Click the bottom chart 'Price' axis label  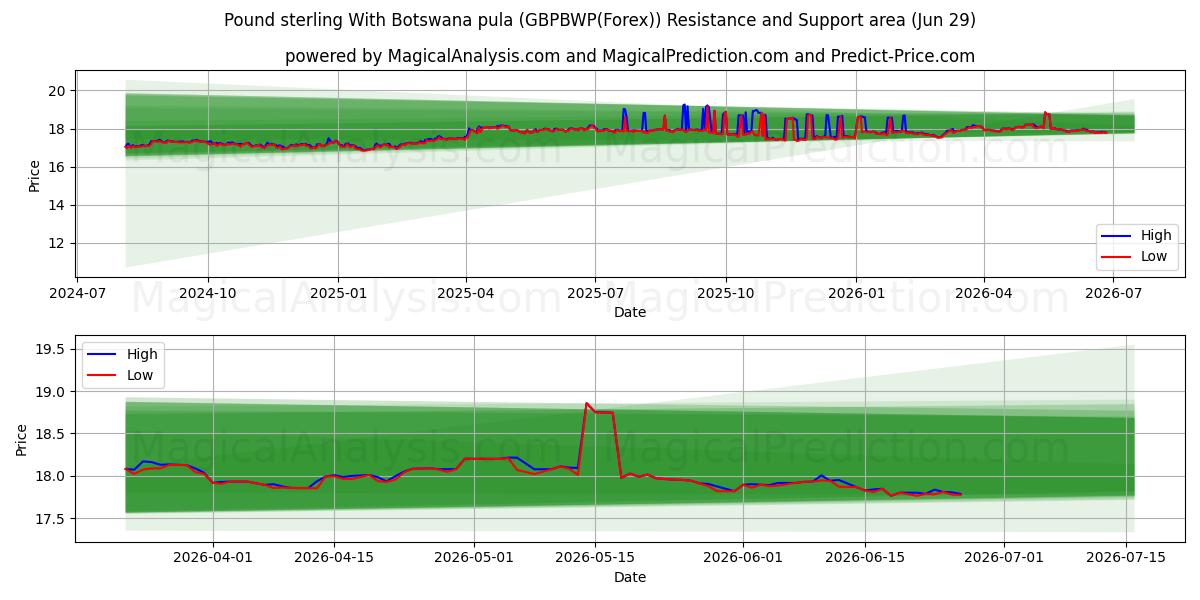pyautogui.click(x=22, y=439)
